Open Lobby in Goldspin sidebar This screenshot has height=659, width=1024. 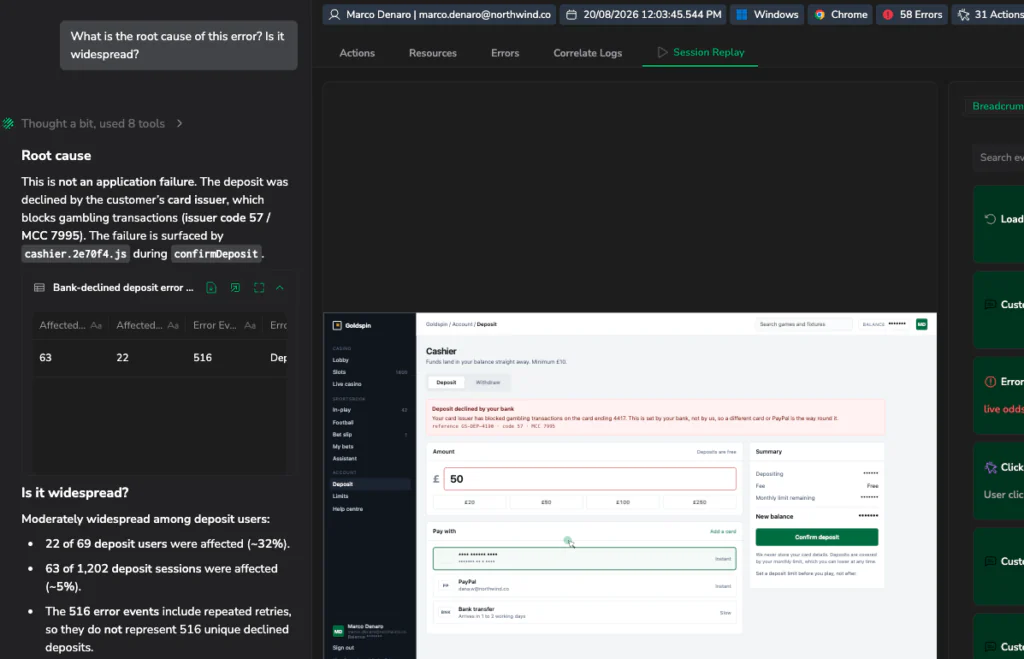[x=340, y=360]
